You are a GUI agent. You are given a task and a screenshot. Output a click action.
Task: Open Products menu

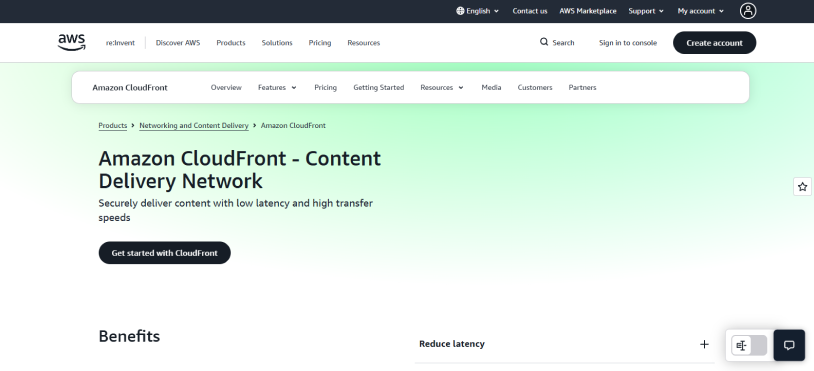click(230, 43)
